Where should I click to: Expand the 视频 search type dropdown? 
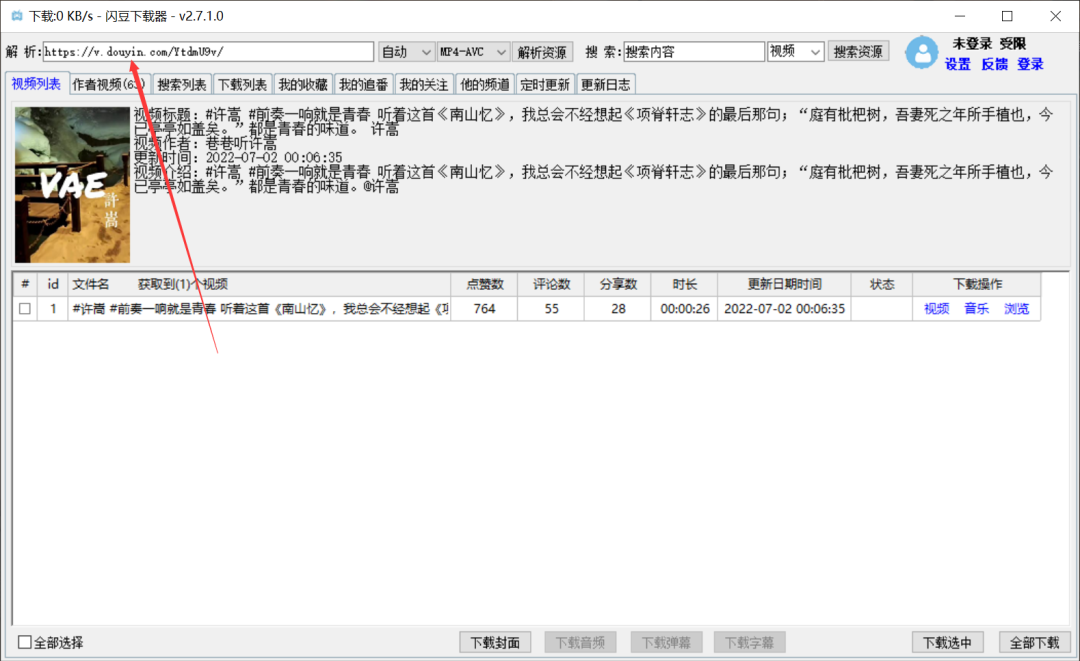click(x=795, y=52)
